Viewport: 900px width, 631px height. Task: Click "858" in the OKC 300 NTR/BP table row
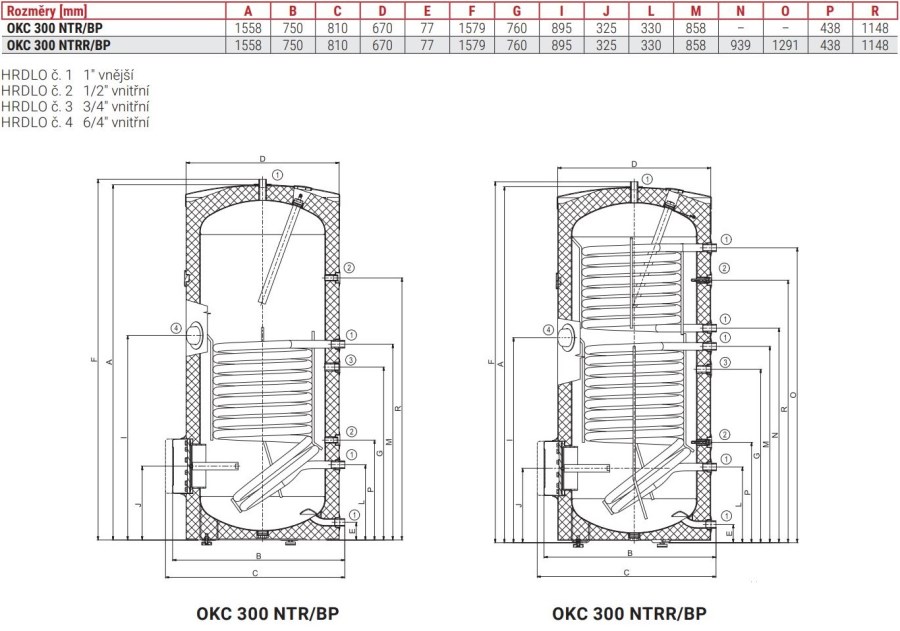[x=696, y=28]
